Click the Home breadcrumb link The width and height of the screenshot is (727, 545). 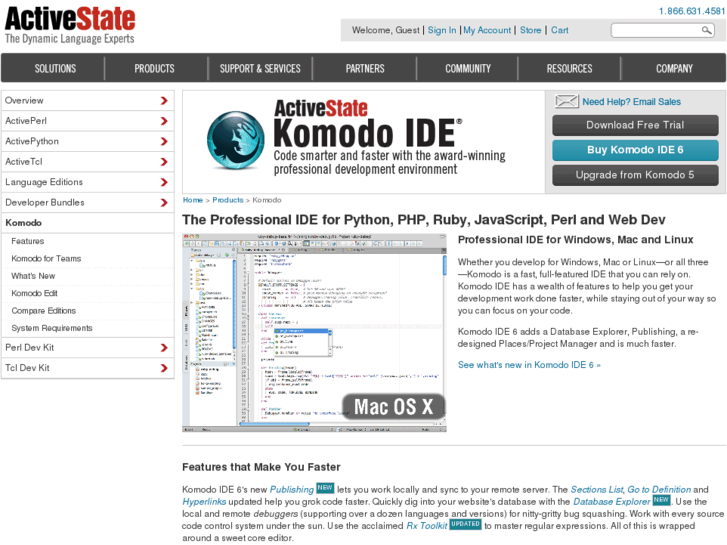(x=193, y=200)
